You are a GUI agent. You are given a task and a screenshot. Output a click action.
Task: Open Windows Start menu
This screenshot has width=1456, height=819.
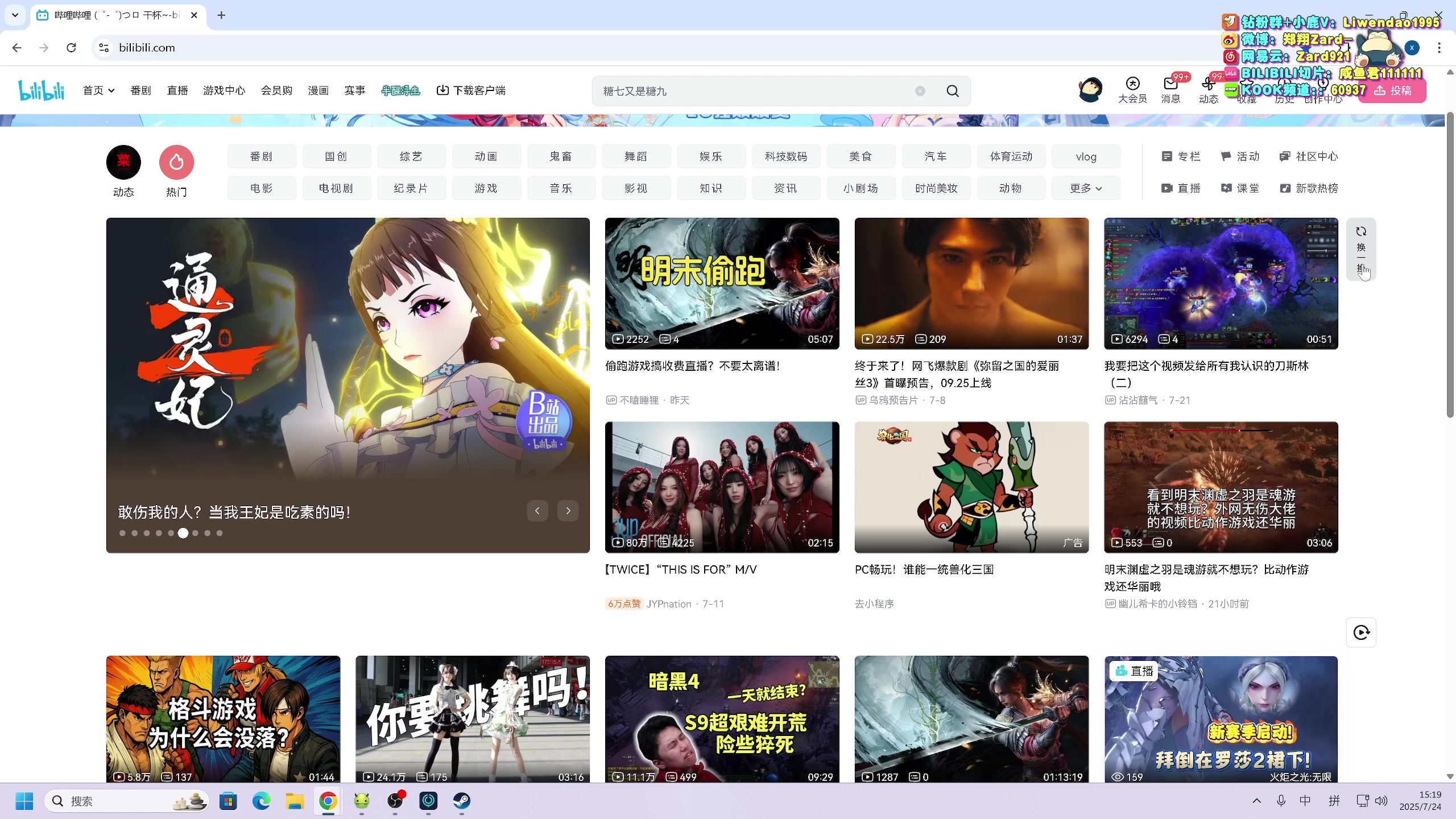click(24, 801)
